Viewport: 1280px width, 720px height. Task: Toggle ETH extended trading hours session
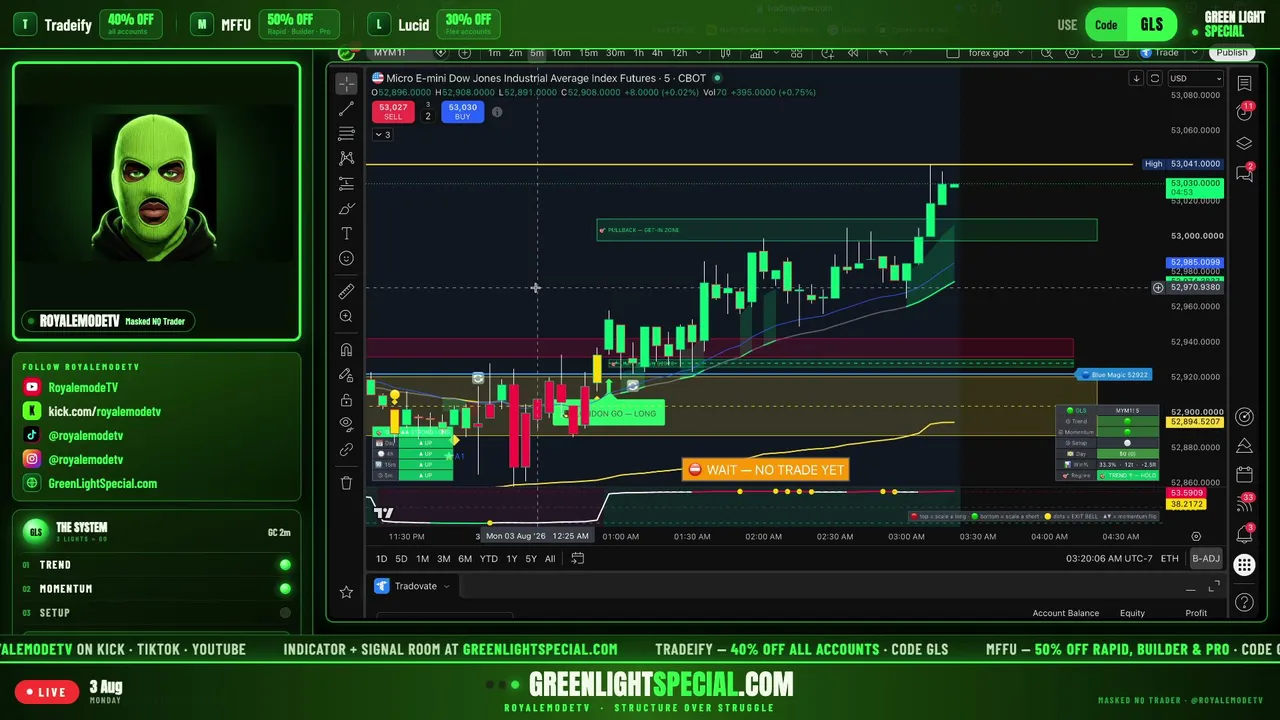coord(1169,558)
